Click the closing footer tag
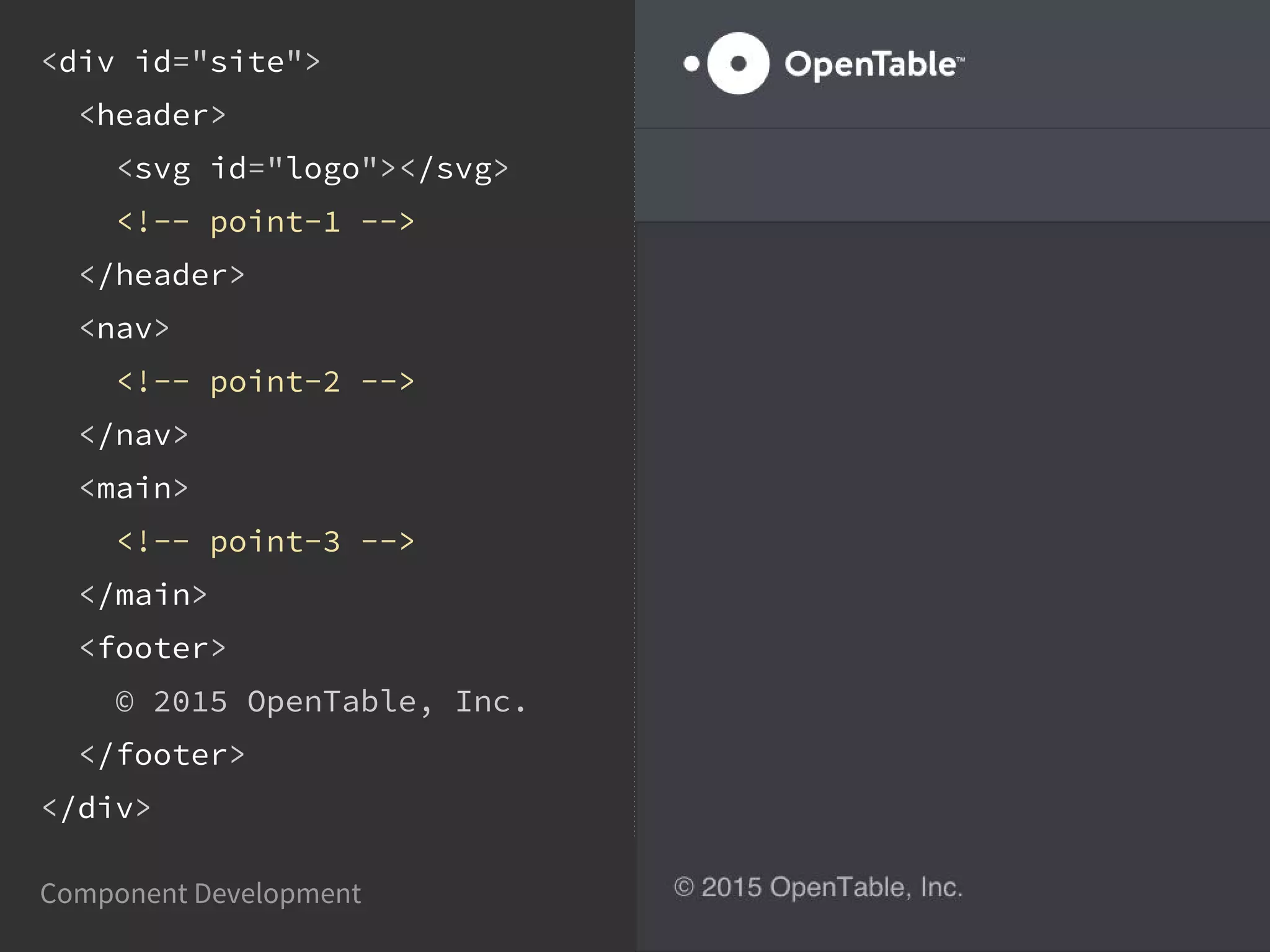 (162, 755)
